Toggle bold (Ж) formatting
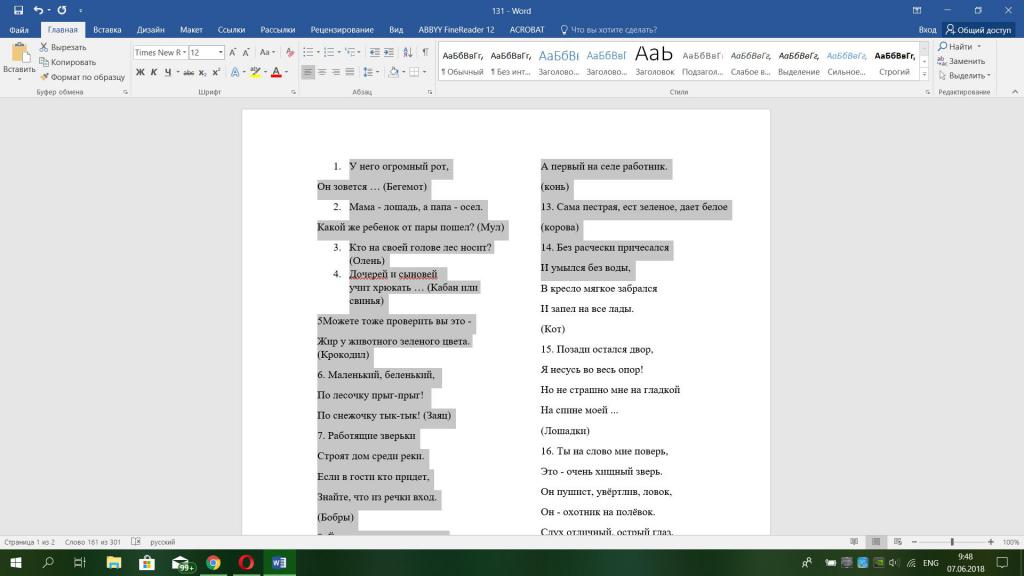The width and height of the screenshot is (1024, 576). (140, 72)
